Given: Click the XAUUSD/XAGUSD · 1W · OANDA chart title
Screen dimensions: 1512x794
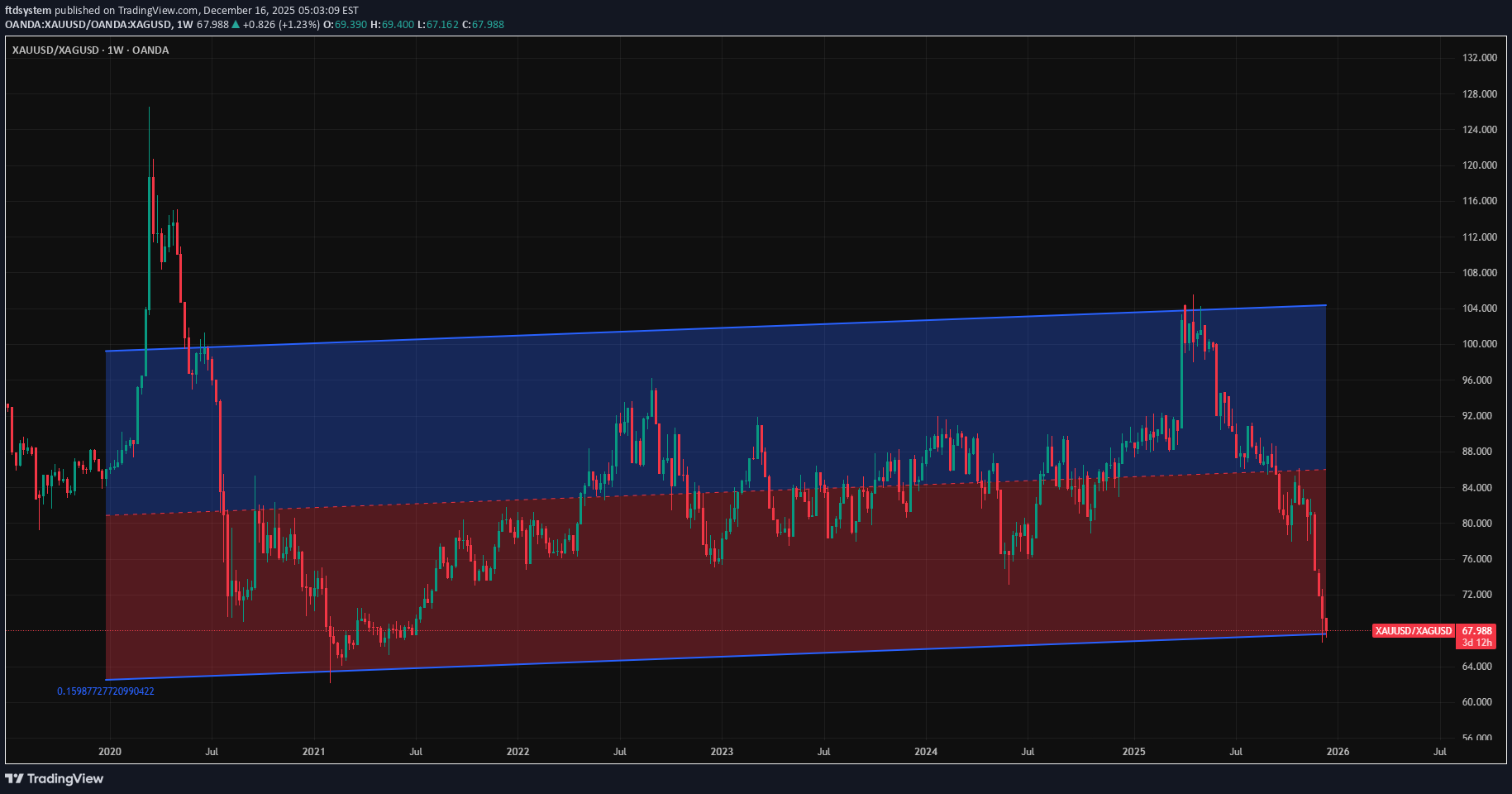Looking at the screenshot, I should [90, 50].
